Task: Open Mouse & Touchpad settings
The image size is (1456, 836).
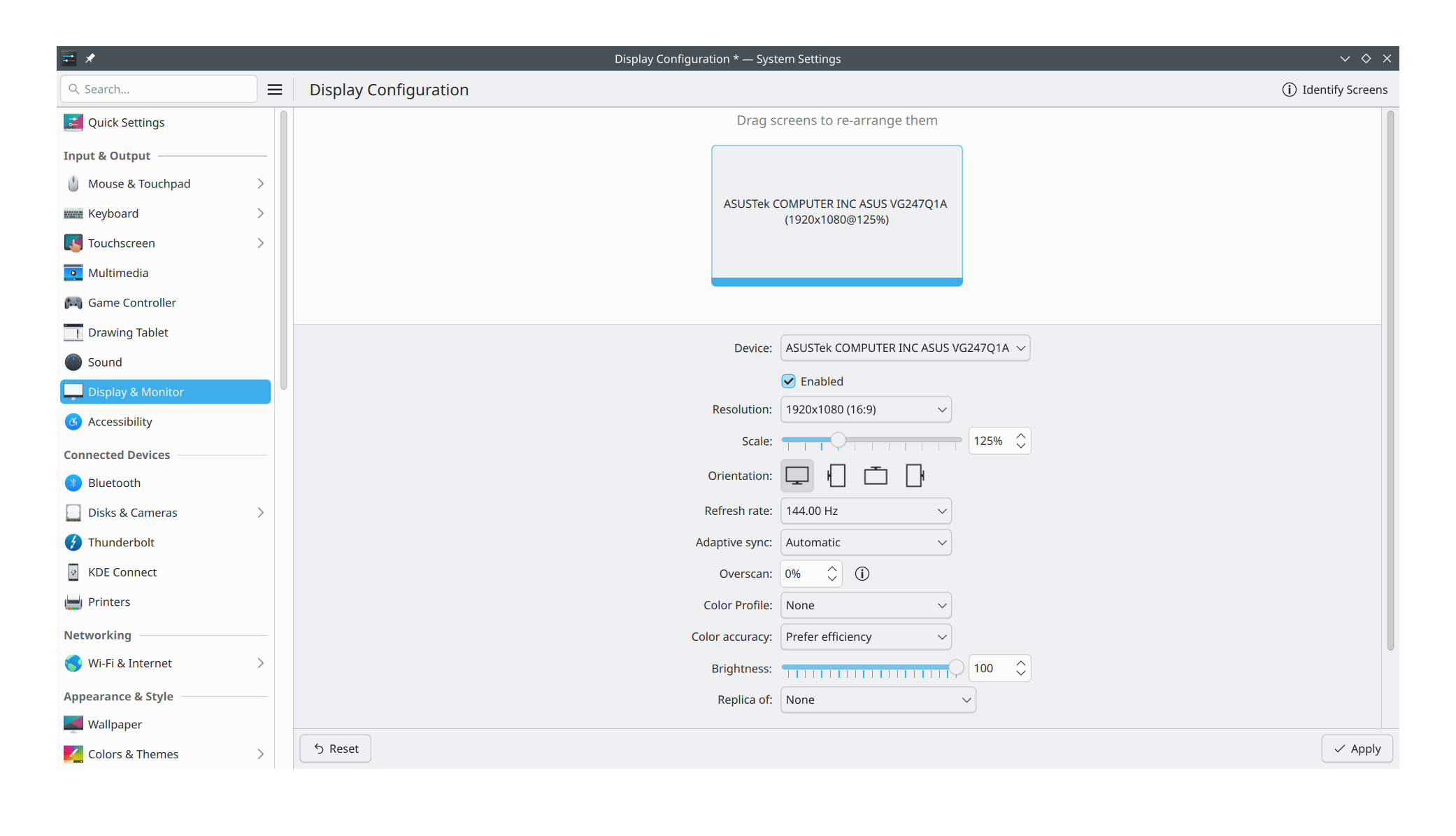Action: pos(165,183)
